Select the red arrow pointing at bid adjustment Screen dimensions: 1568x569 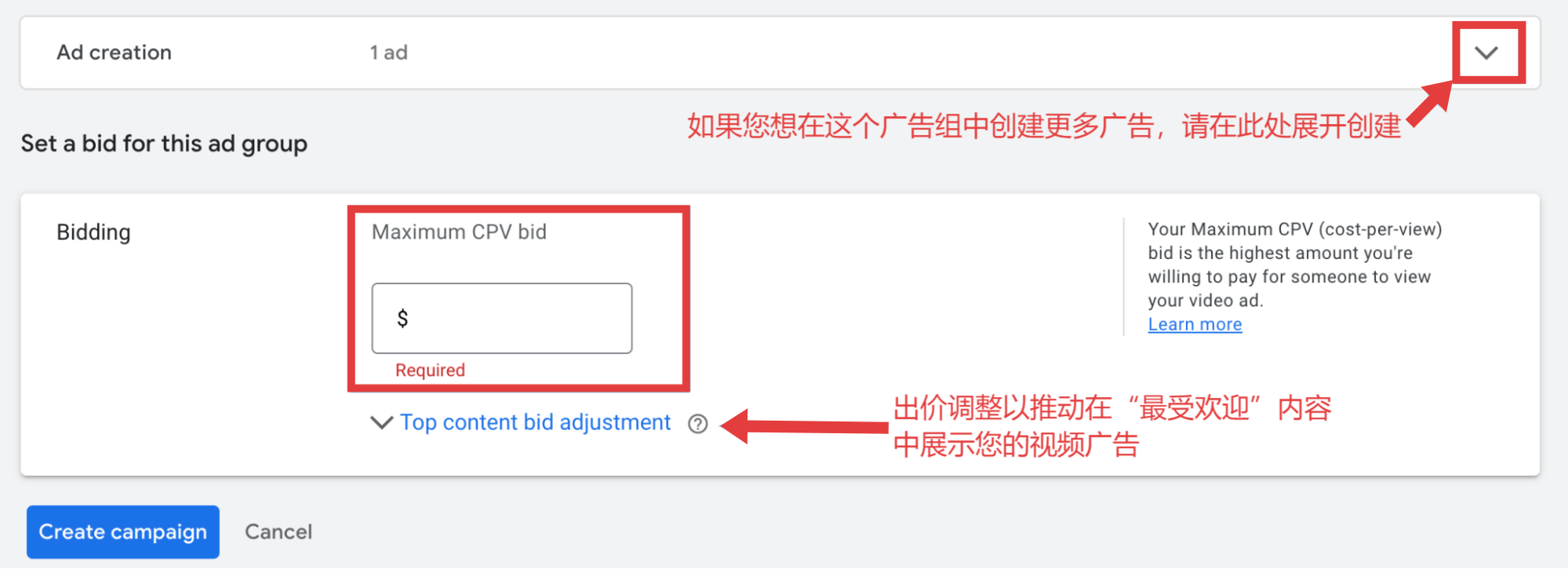tap(804, 426)
